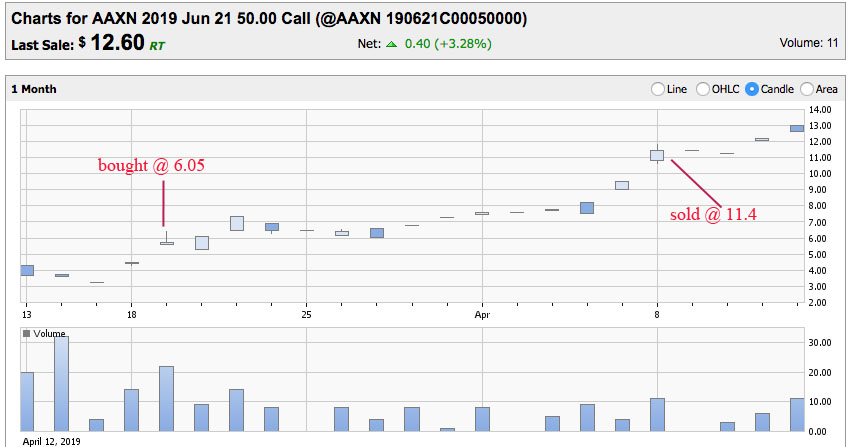Click the 8 date axis label
853x447 pixels.
657,315
